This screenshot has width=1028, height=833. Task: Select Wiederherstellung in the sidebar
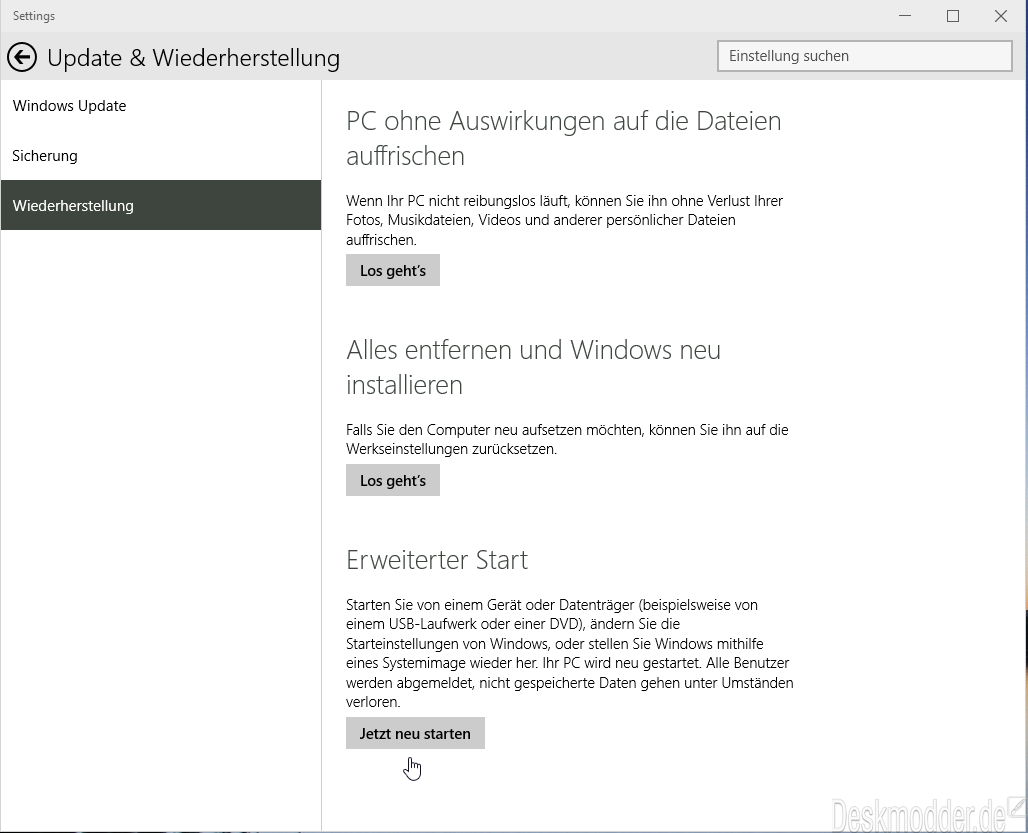point(161,205)
